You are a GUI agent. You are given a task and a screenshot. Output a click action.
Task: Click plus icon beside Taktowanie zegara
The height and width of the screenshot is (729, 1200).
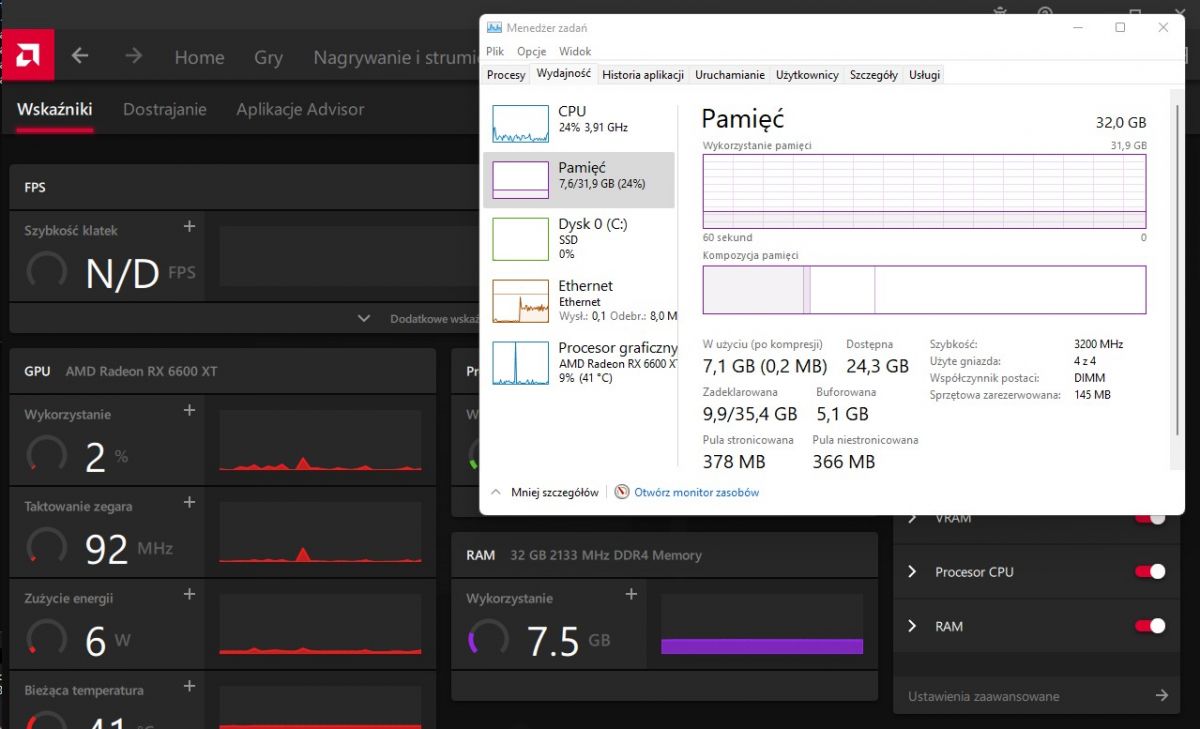click(x=189, y=503)
